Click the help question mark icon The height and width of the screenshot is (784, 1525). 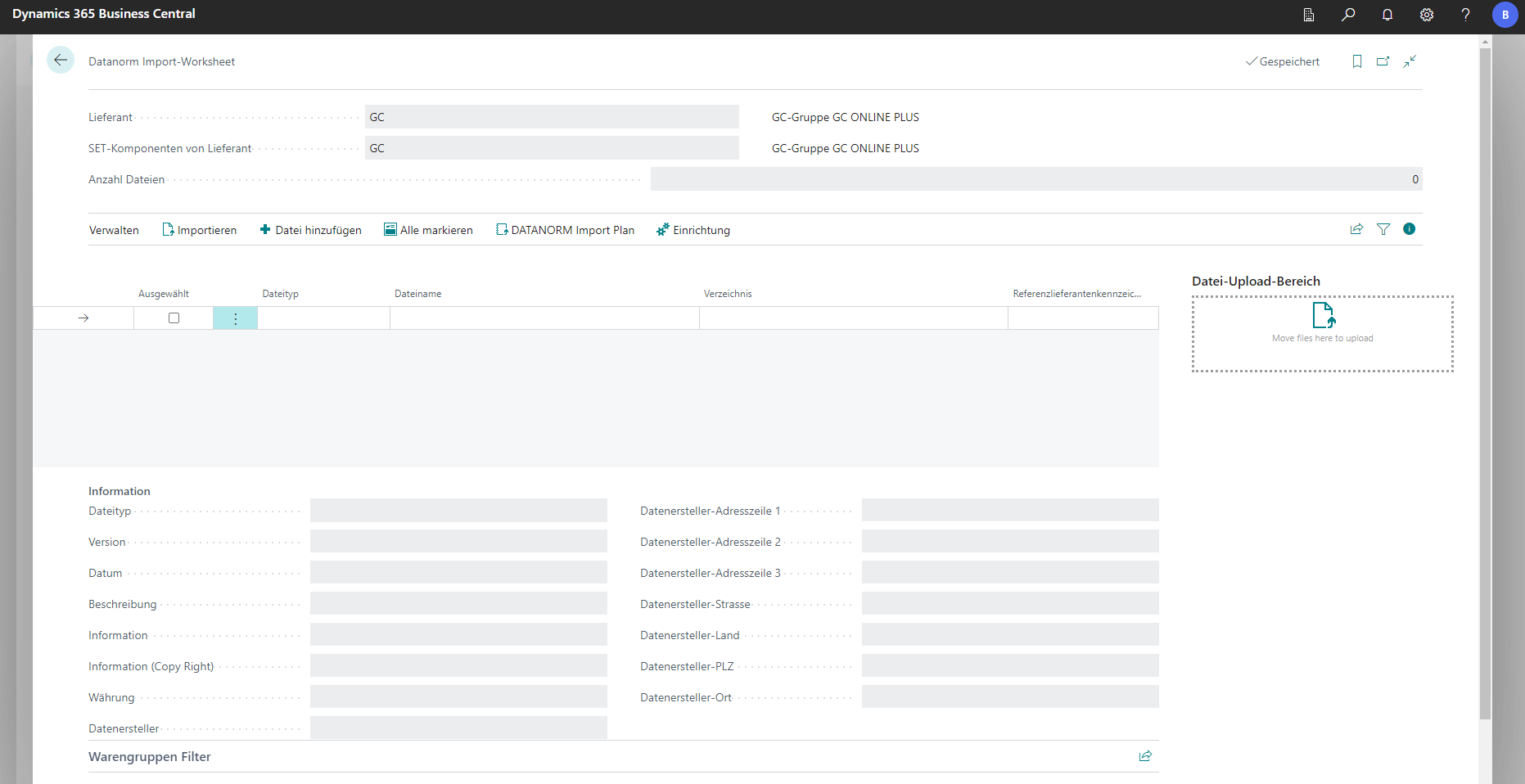point(1465,15)
